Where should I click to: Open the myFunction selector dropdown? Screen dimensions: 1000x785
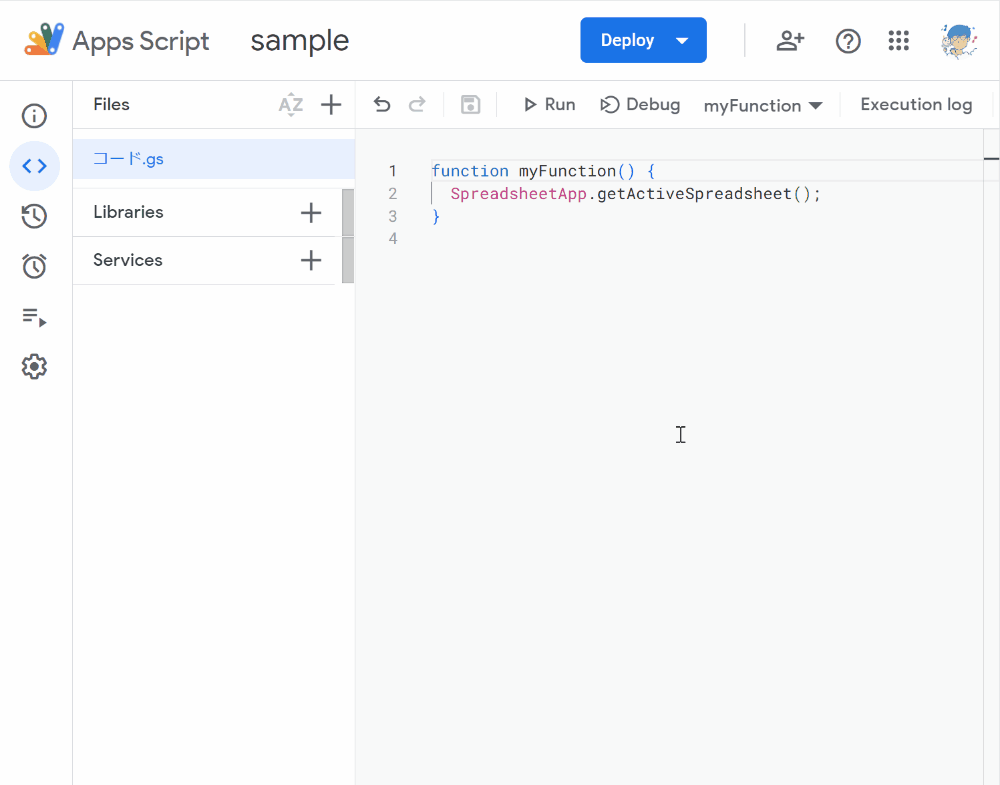click(x=763, y=105)
